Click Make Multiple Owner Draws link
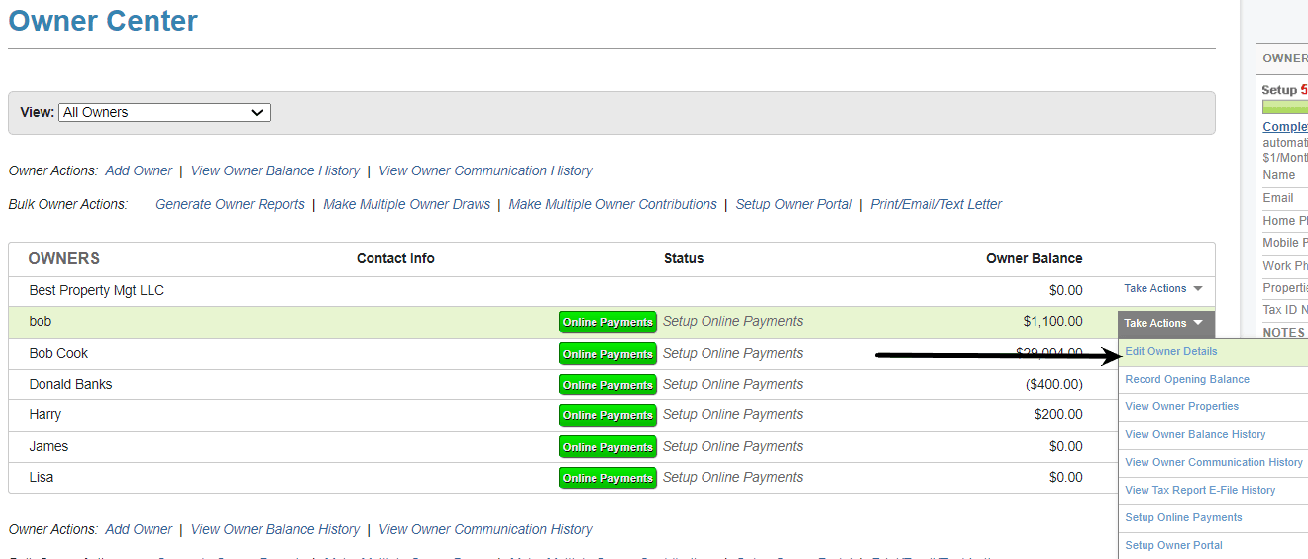1308x559 pixels. (406, 204)
